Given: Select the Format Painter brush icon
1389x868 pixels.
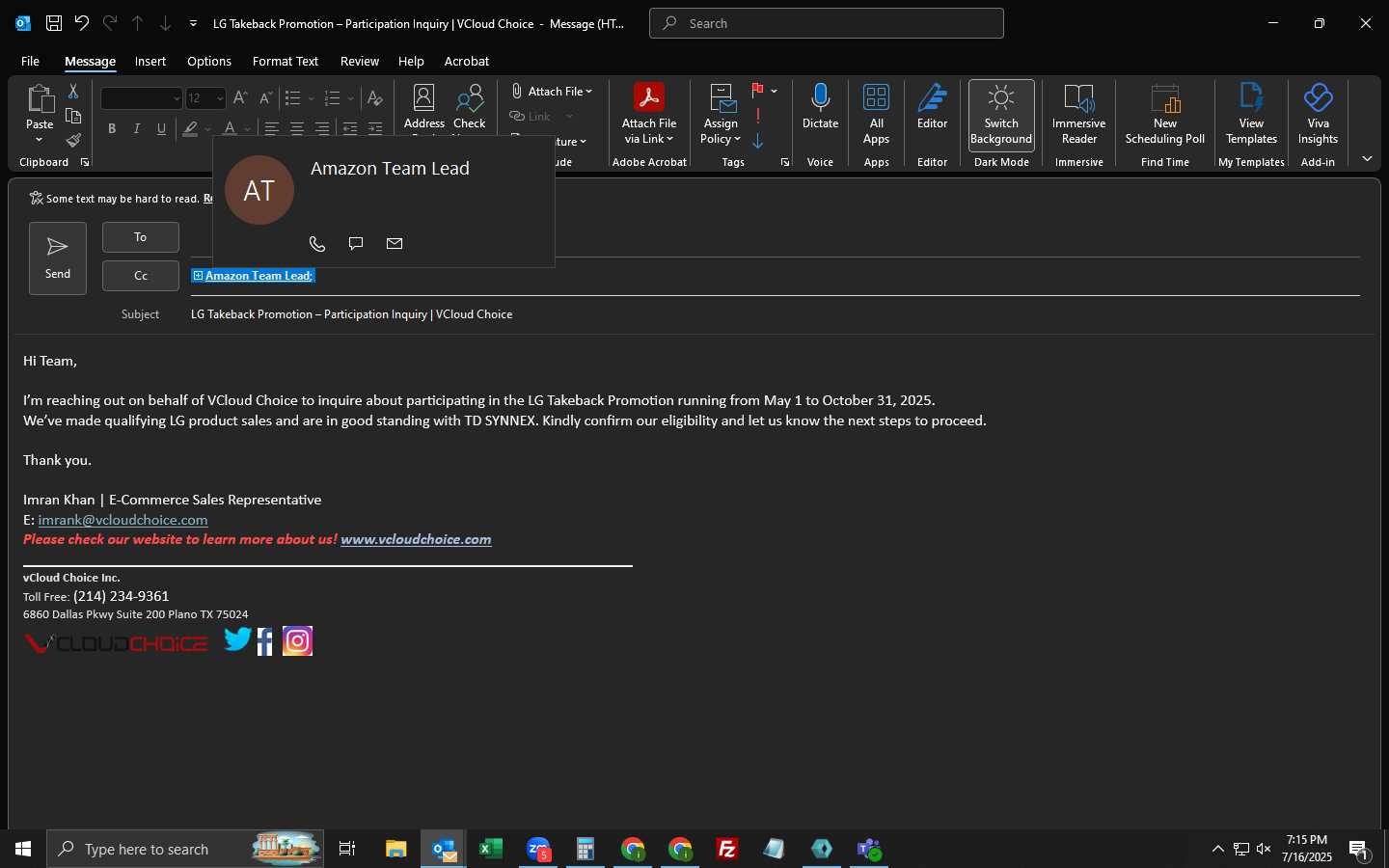Looking at the screenshot, I should pyautogui.click(x=73, y=141).
